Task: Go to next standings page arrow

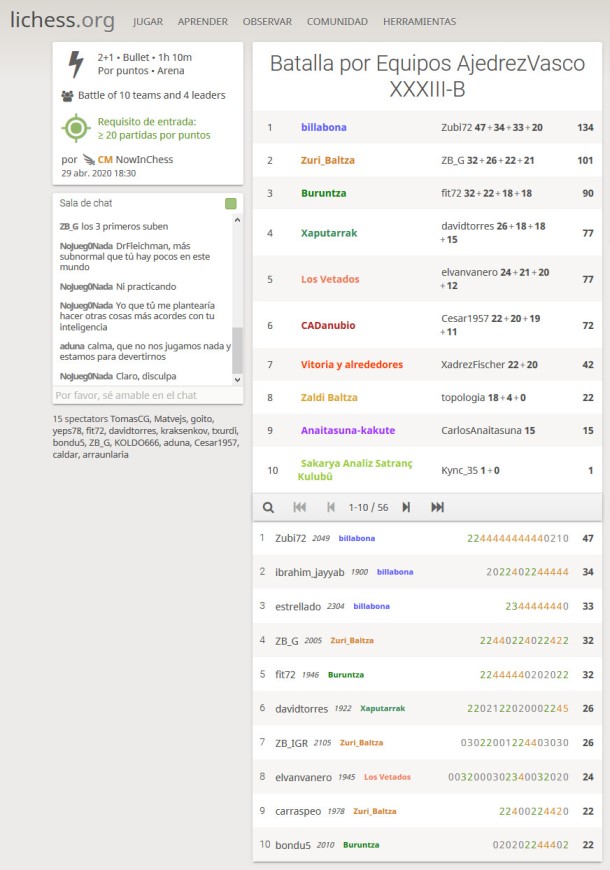Action: [x=406, y=507]
